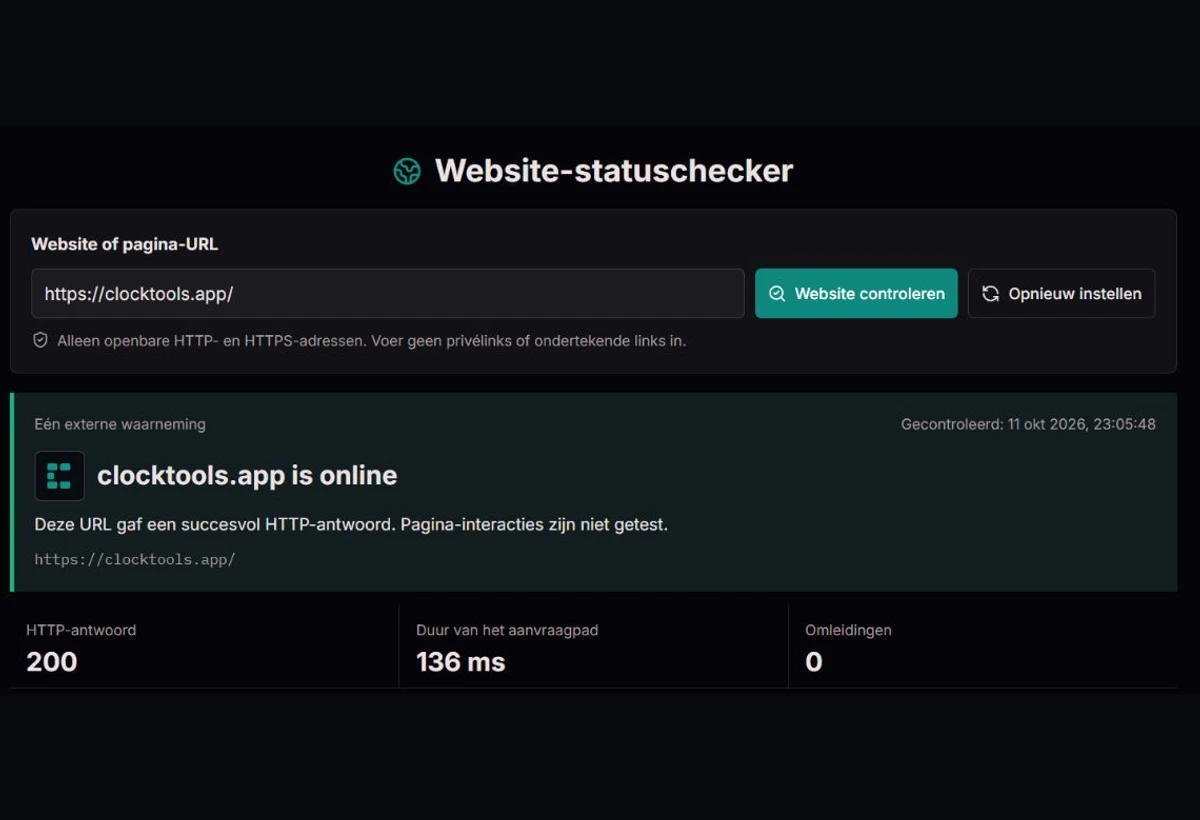Screen dimensions: 1200x820
Task: Focus the URL input containing https://clocktools.app/
Action: point(388,294)
